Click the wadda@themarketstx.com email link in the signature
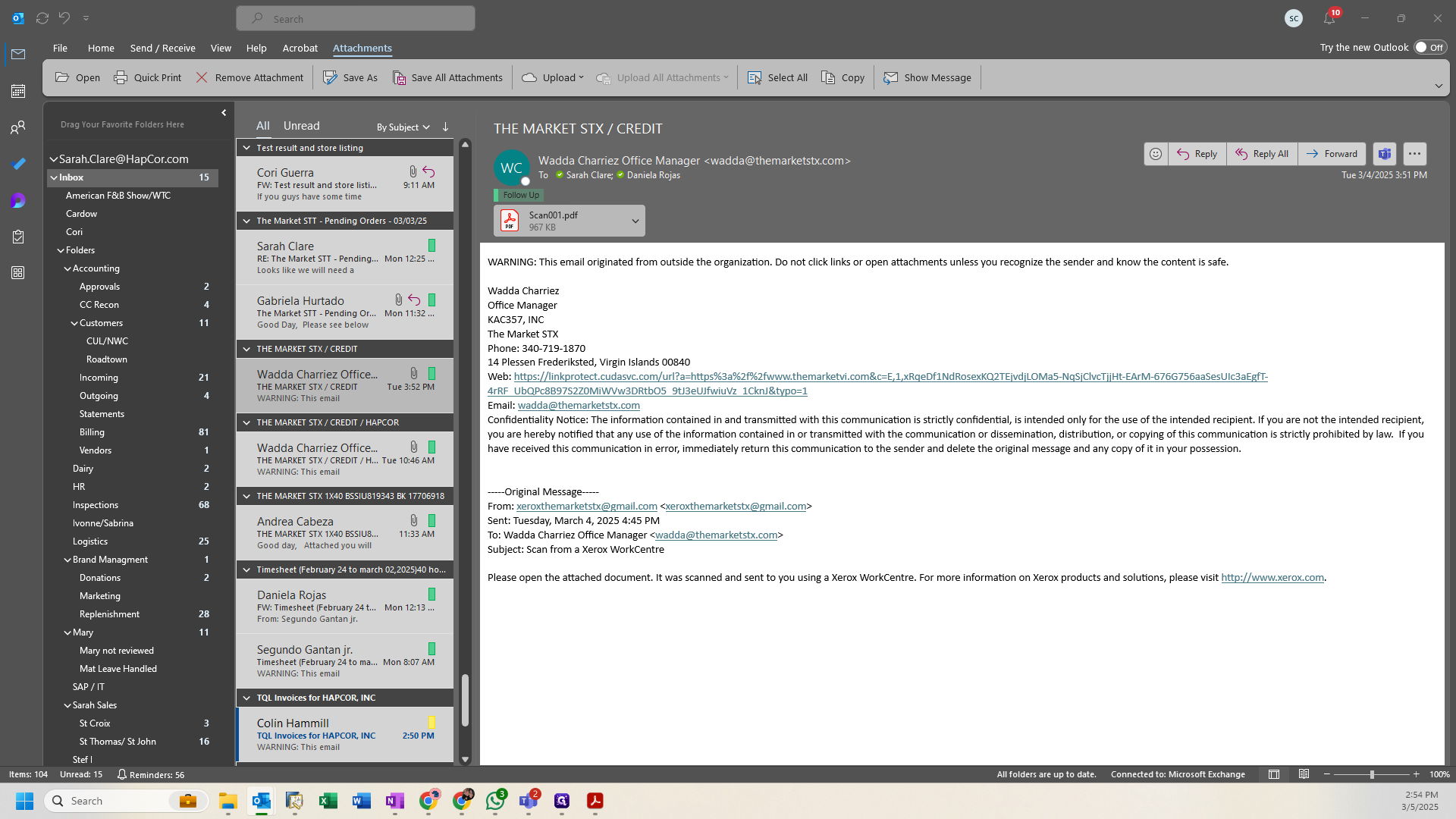The image size is (1456, 819). click(579, 405)
